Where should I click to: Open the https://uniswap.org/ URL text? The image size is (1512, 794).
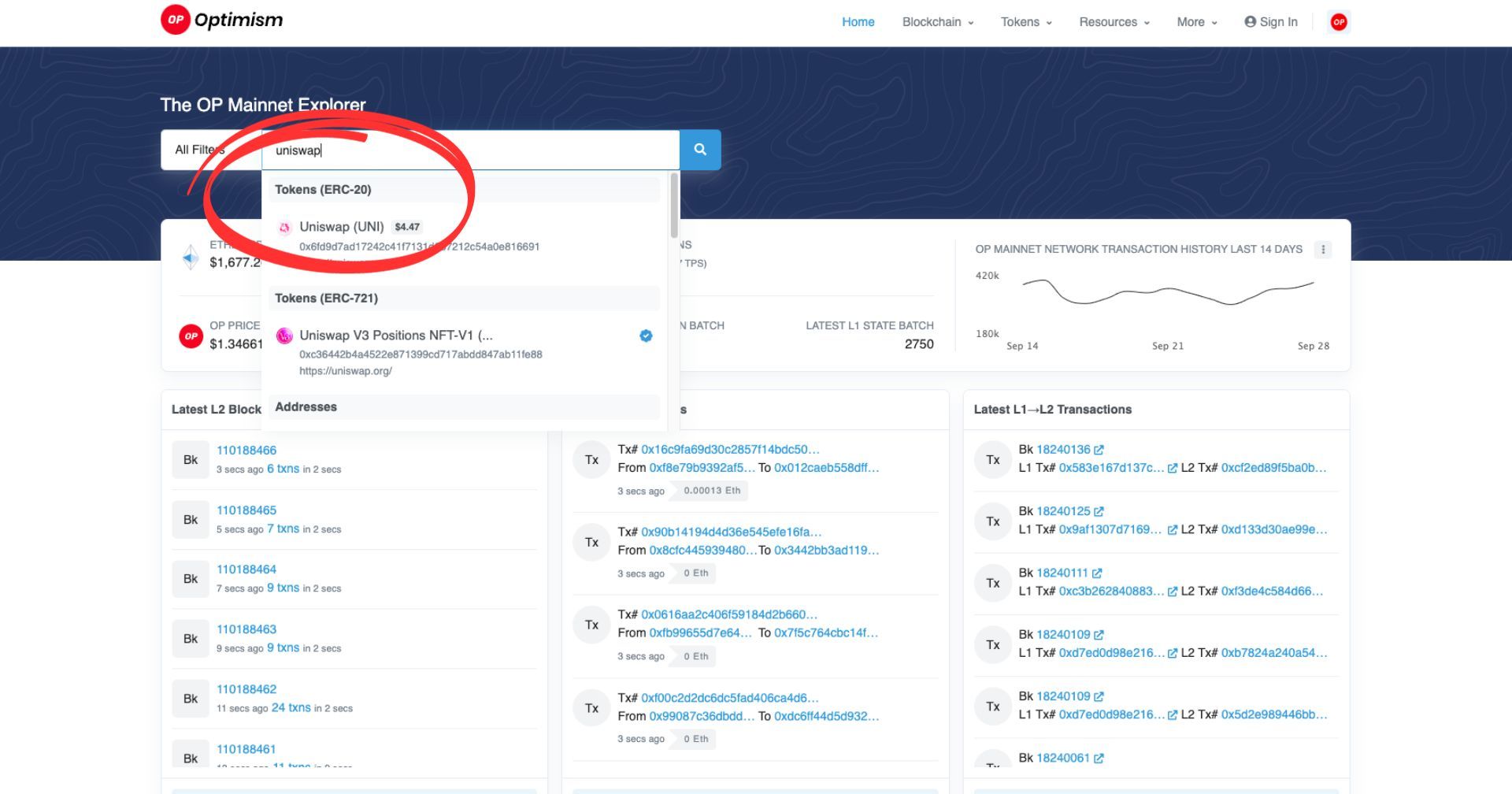[346, 371]
